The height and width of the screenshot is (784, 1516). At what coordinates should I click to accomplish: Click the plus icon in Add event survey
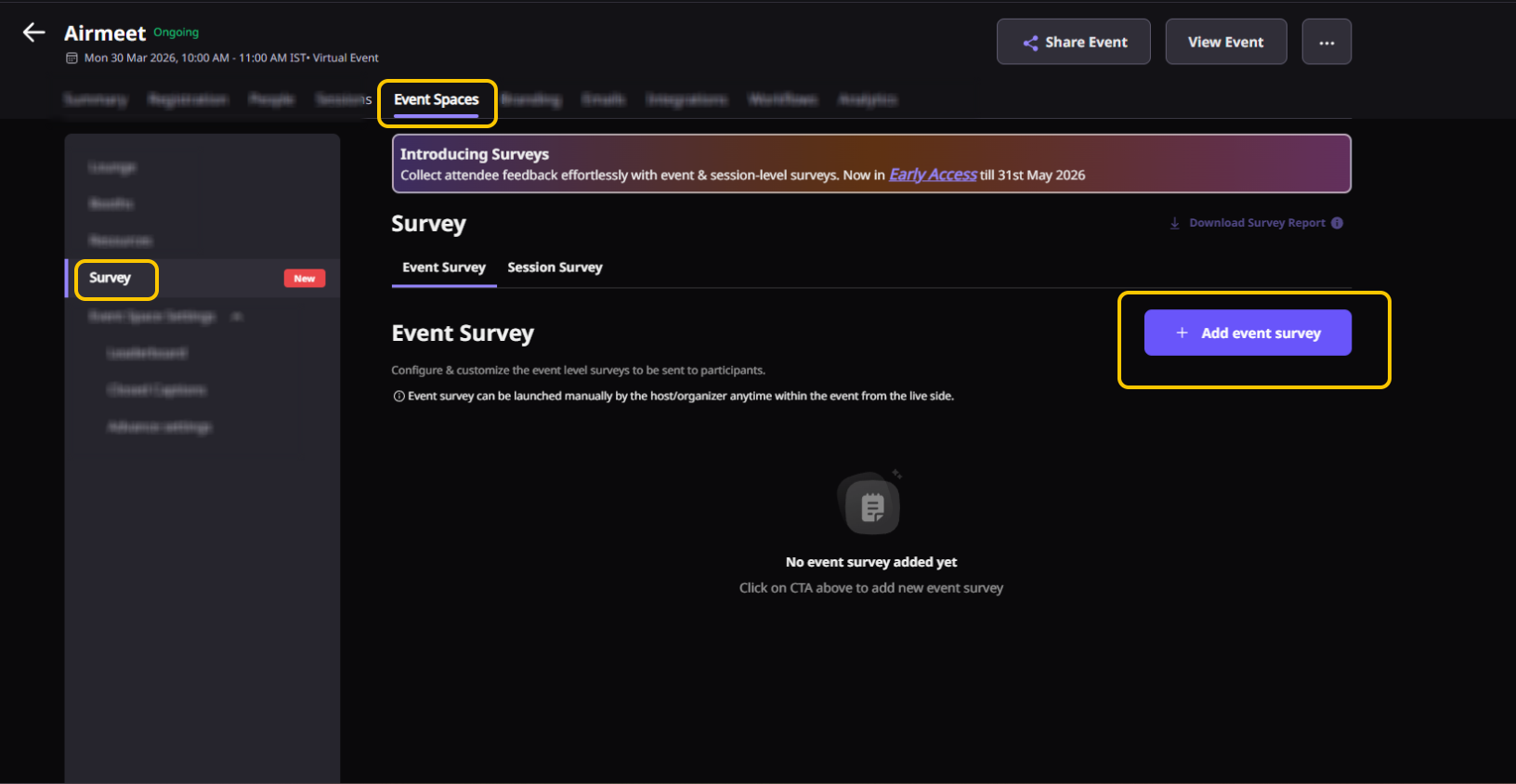coord(1182,333)
